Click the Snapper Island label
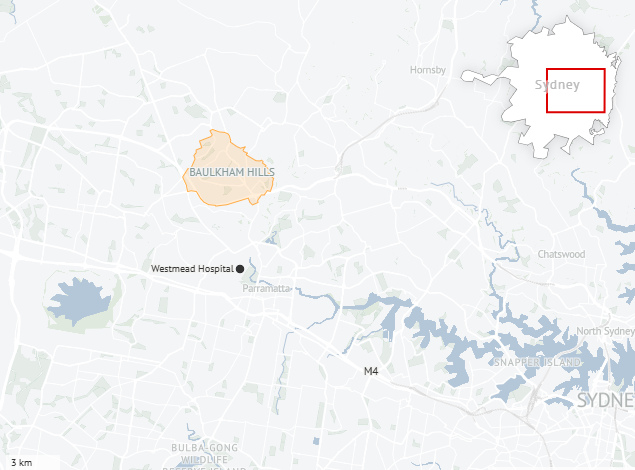 point(537,362)
